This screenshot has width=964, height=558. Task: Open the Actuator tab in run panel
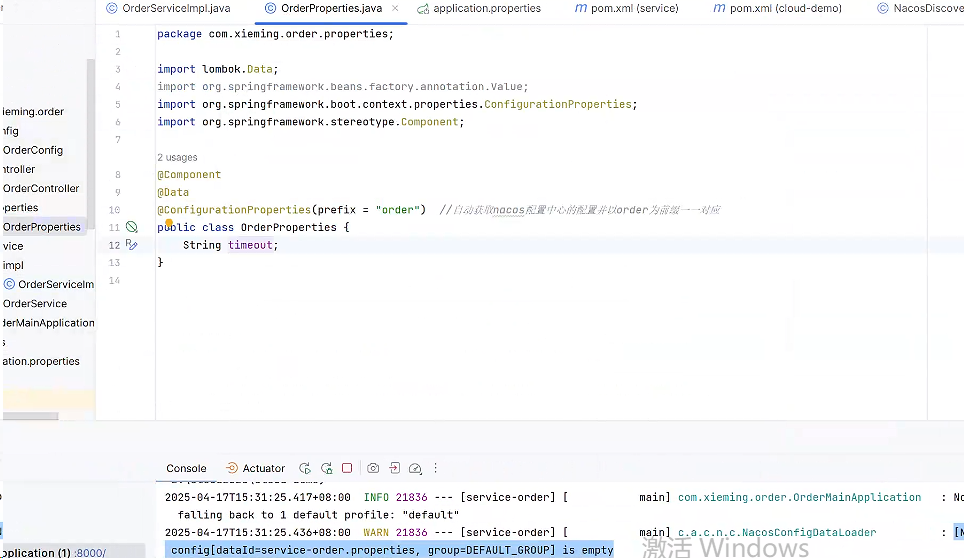coord(256,468)
